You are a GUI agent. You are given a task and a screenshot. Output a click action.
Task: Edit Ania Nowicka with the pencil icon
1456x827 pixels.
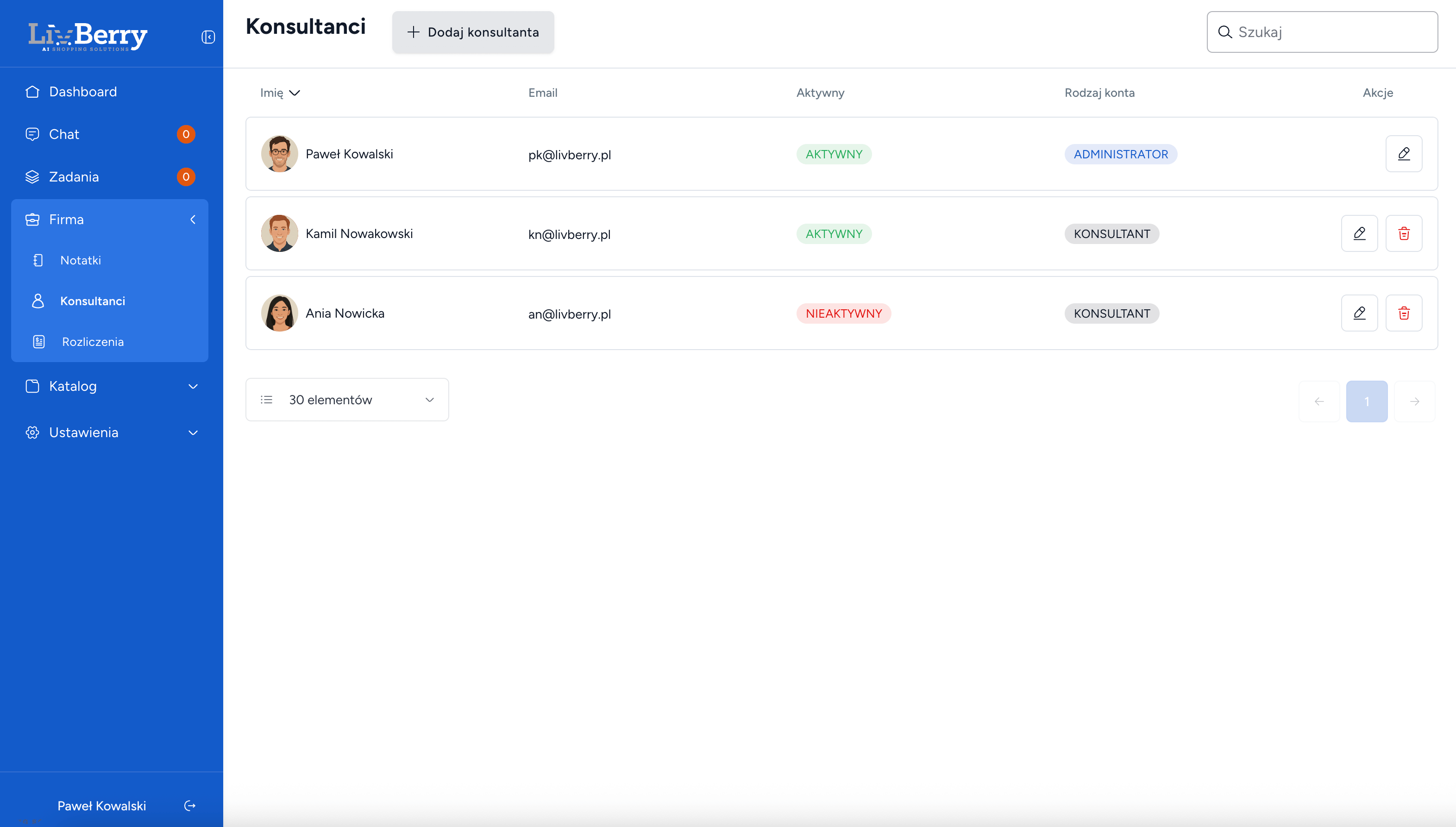[x=1359, y=313]
